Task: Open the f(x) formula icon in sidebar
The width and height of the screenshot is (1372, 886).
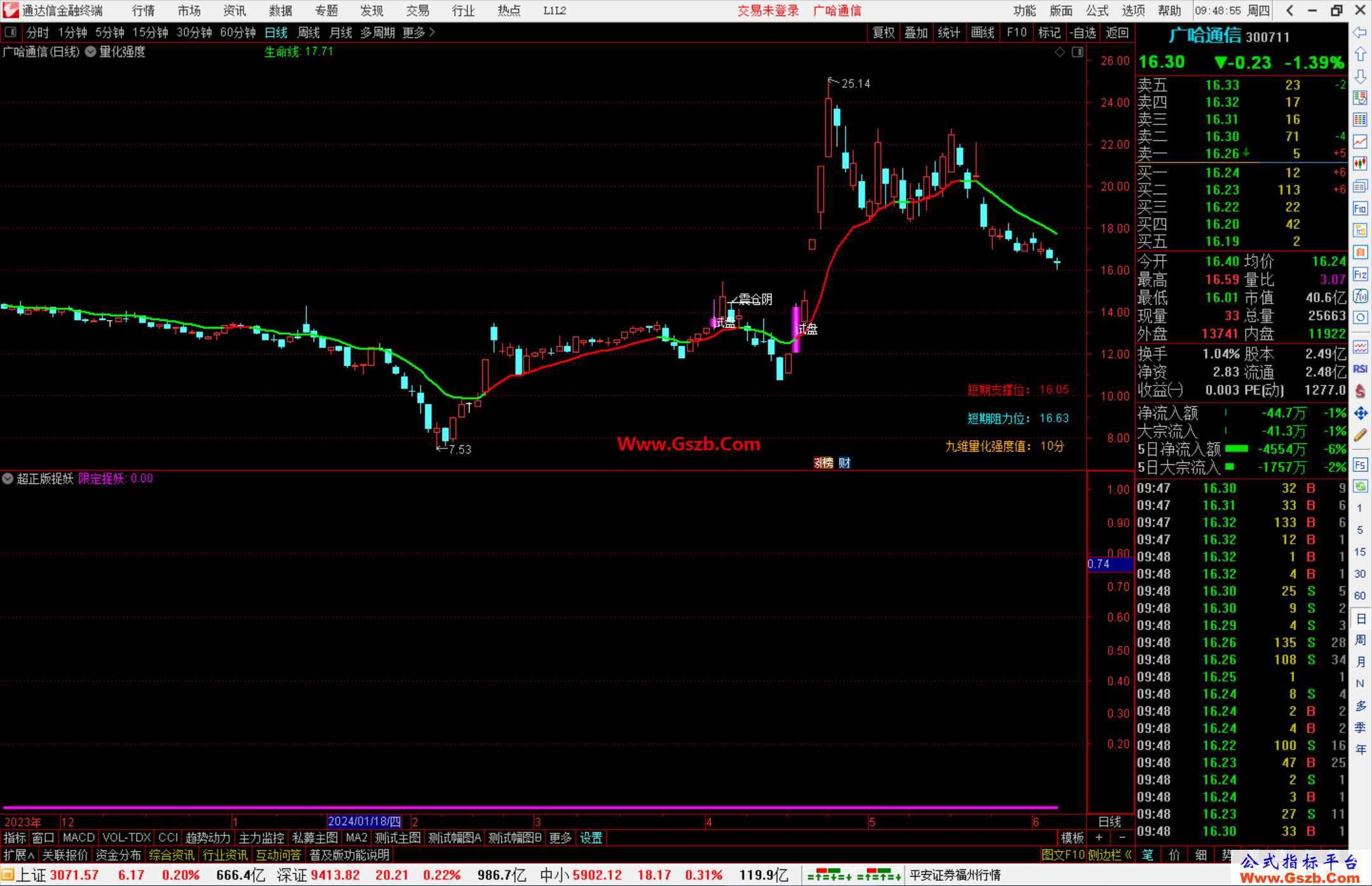Action: [1360, 296]
